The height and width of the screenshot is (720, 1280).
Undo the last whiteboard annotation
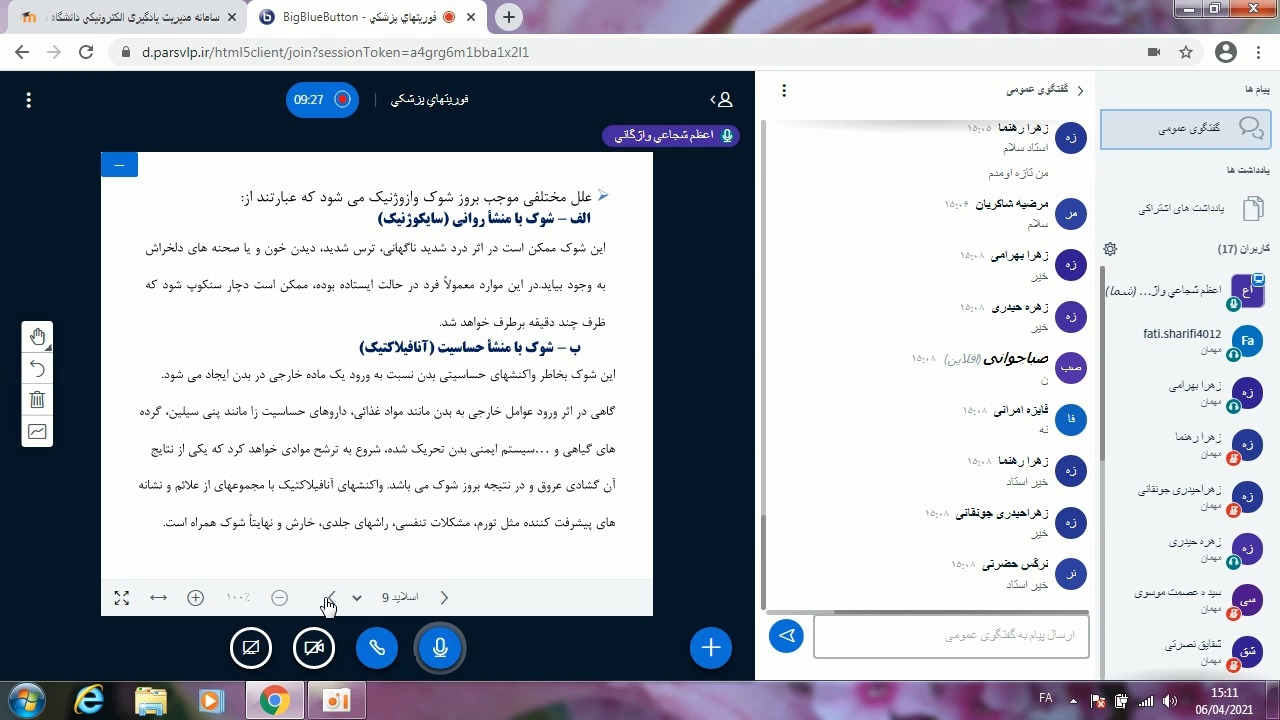click(37, 369)
